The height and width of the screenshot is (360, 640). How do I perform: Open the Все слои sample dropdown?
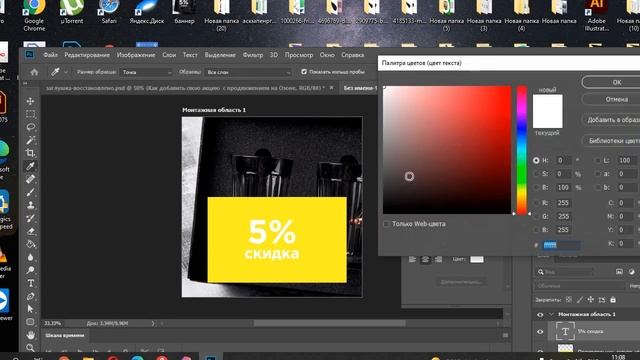coord(248,72)
